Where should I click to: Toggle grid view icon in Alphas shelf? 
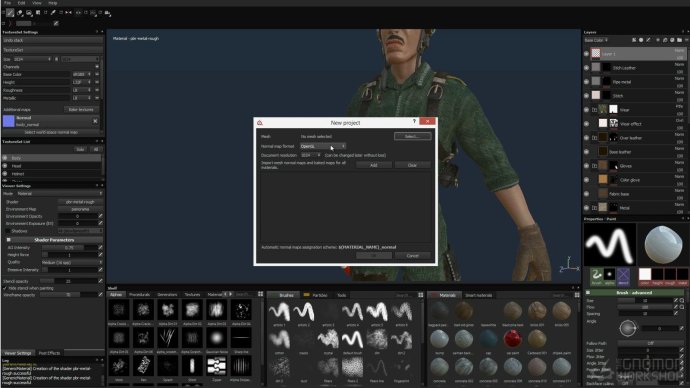click(x=261, y=294)
